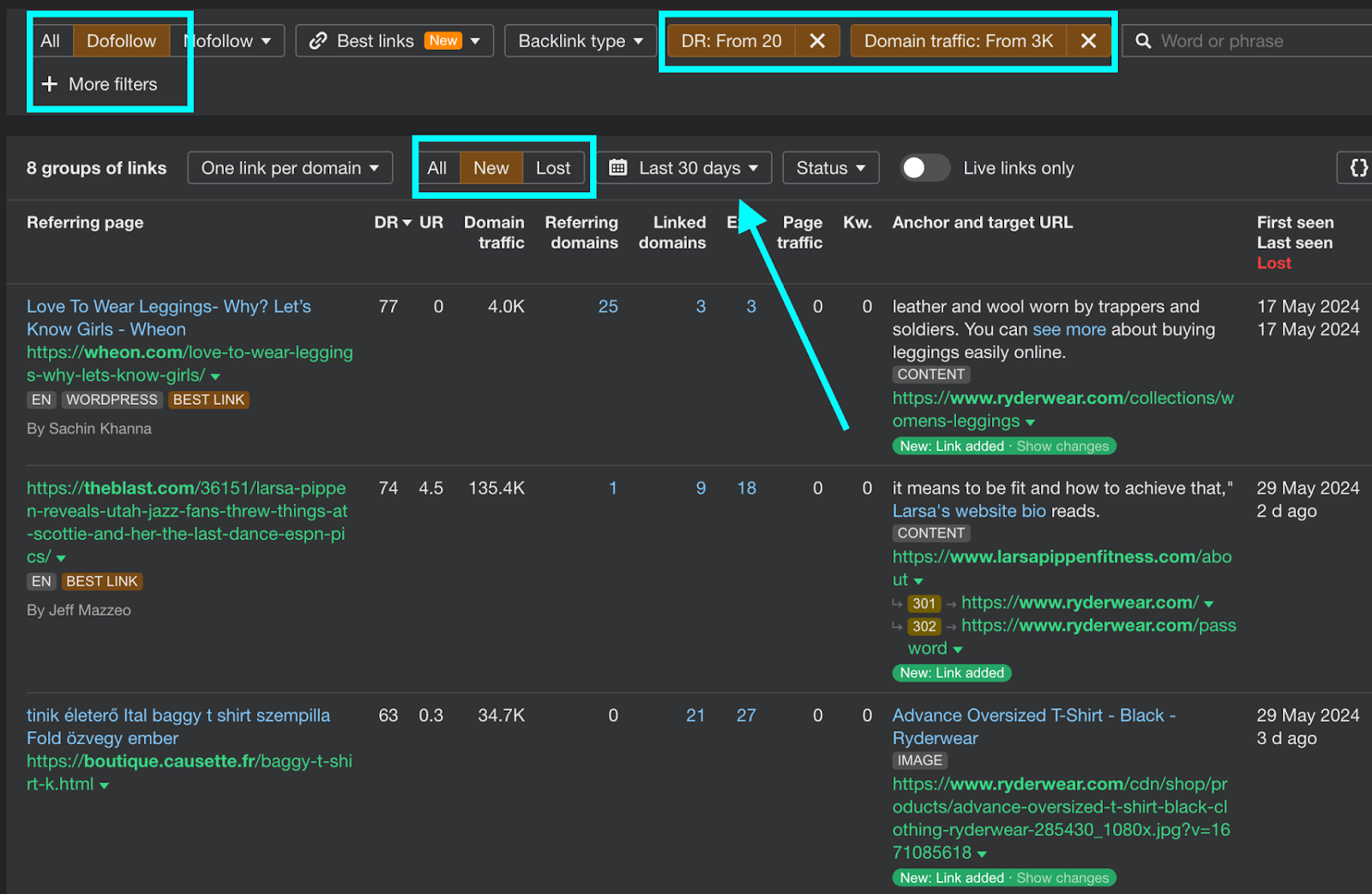
Task: Click Advance Oversized T-Shirt anchor link
Action: [1033, 727]
